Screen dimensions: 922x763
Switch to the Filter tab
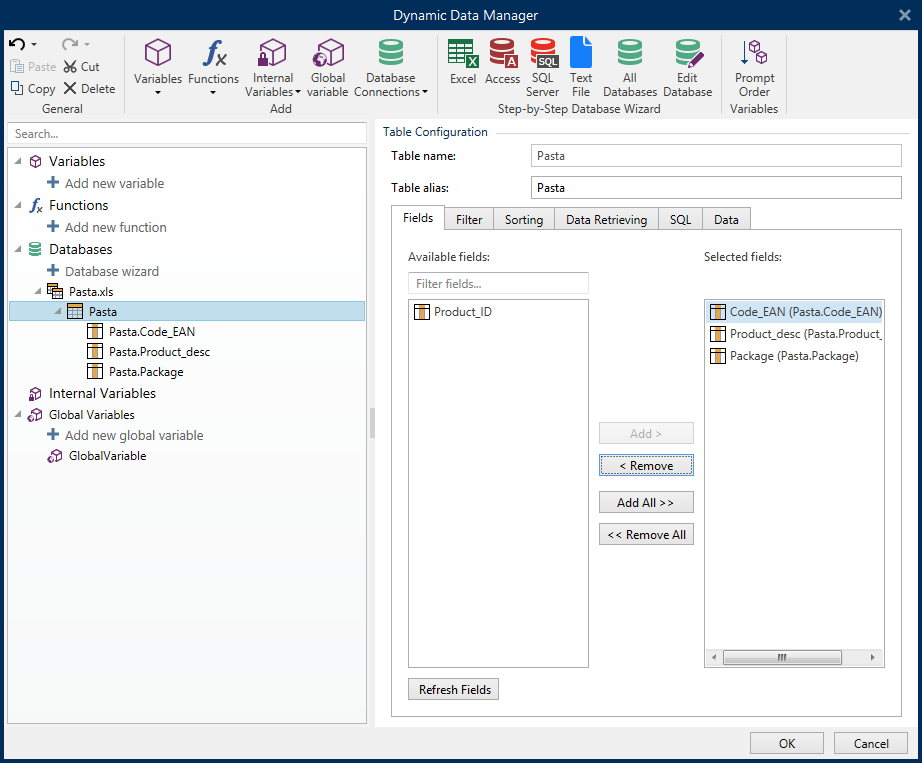pos(469,220)
